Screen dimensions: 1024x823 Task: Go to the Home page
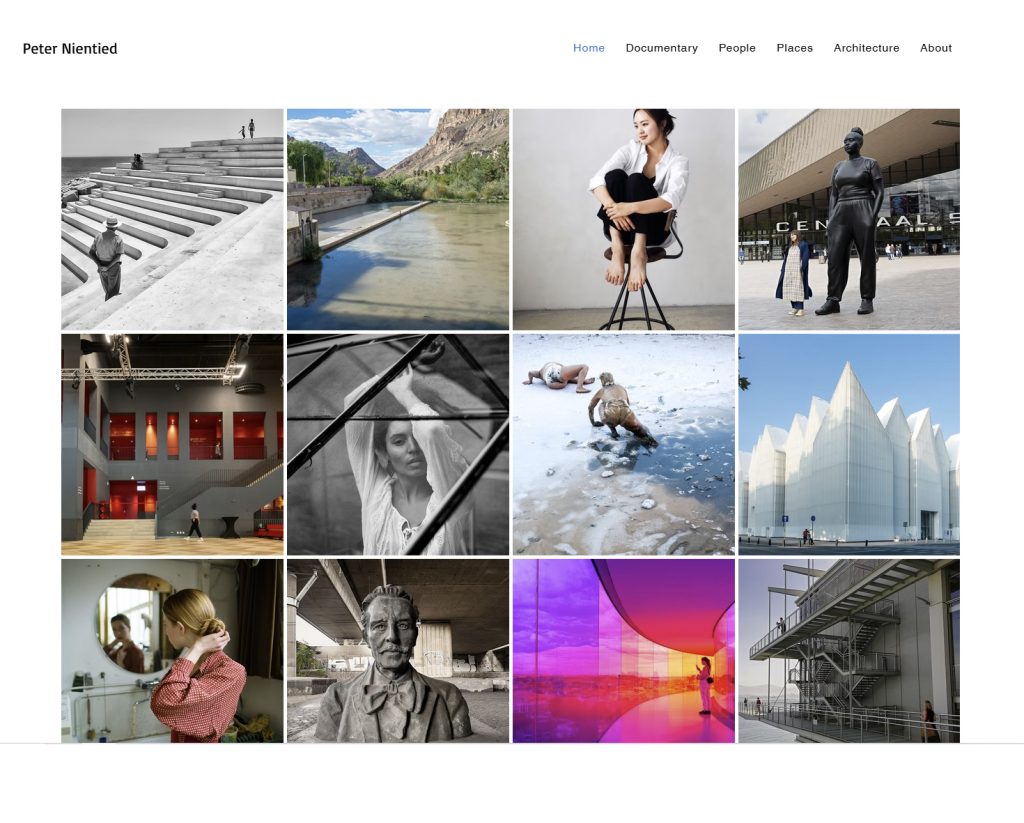588,48
